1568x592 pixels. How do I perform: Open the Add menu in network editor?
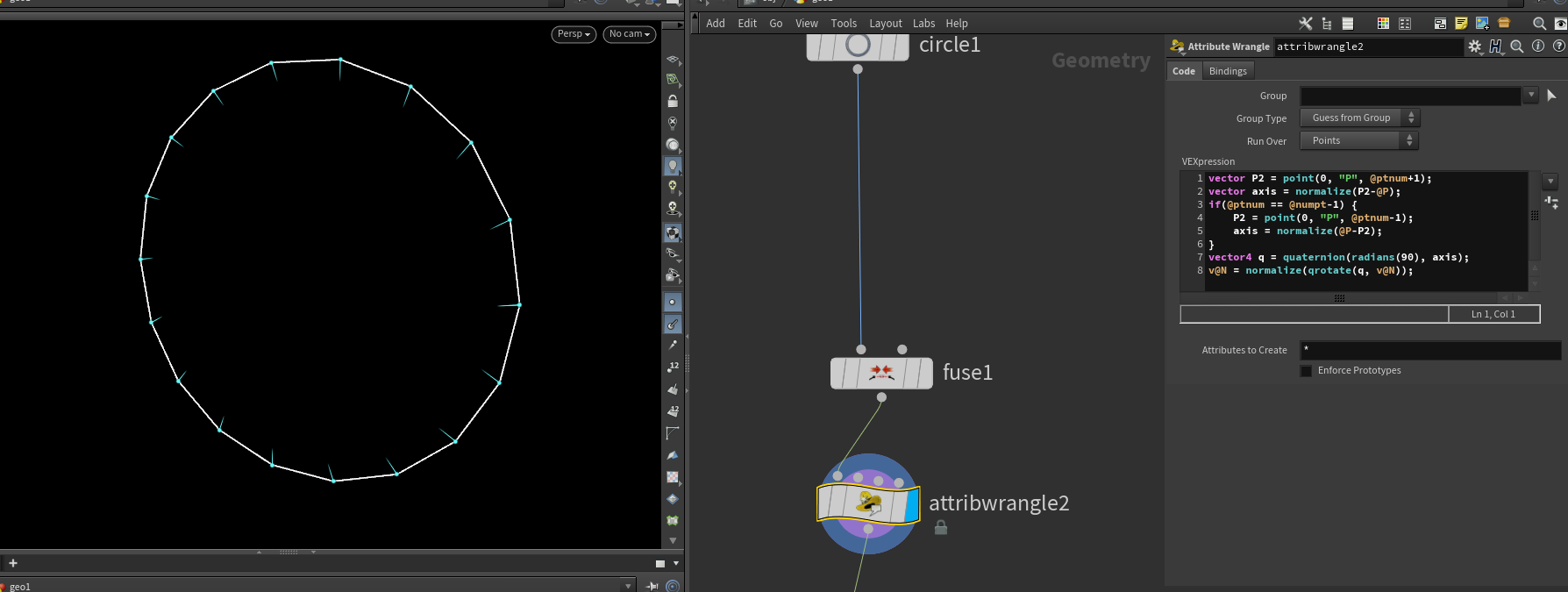click(x=716, y=24)
